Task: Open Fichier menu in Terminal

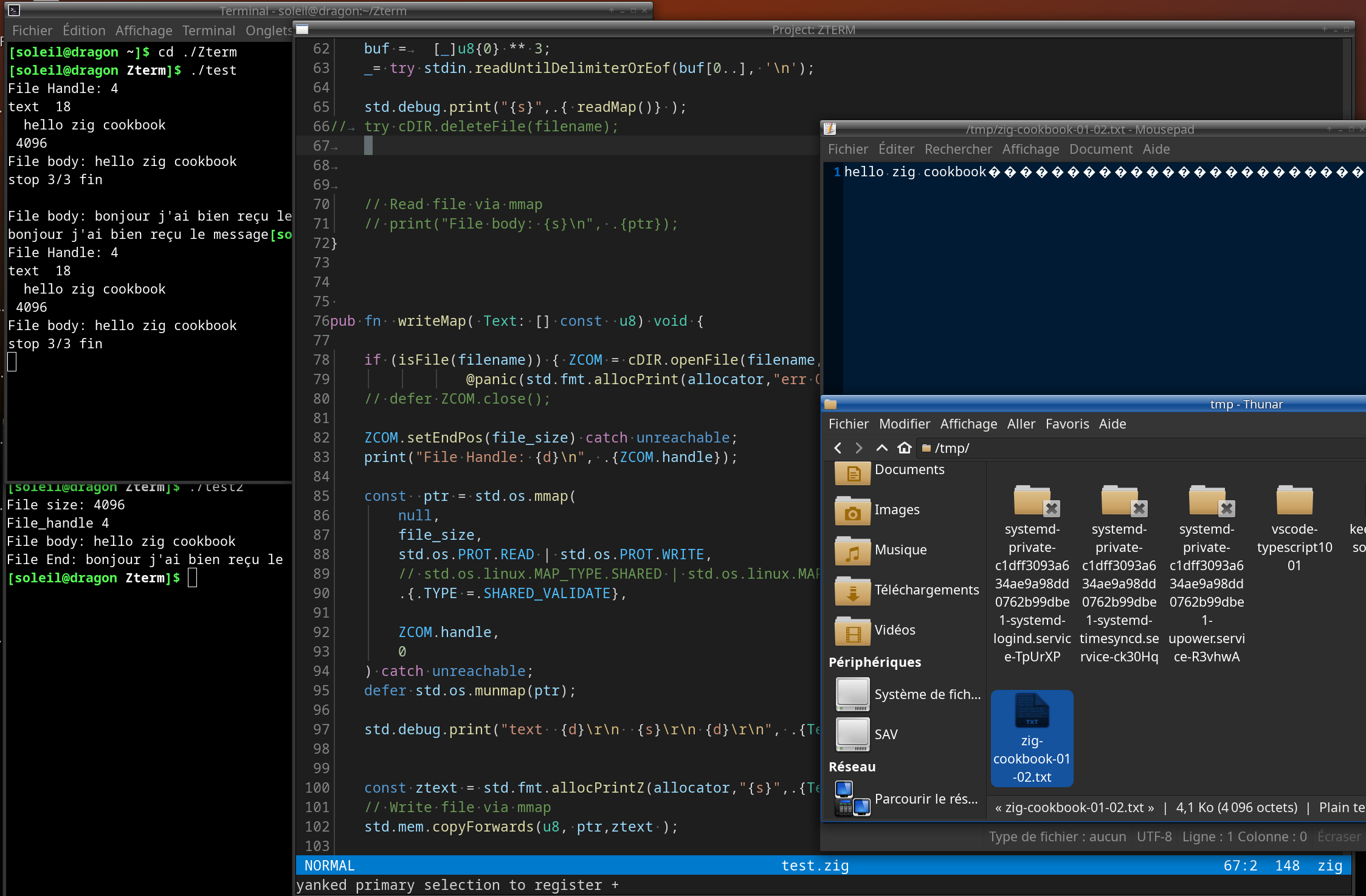Action: [32, 30]
